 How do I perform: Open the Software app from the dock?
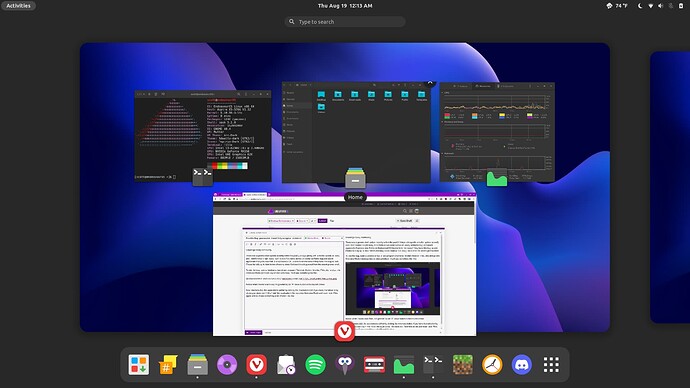click(x=139, y=365)
